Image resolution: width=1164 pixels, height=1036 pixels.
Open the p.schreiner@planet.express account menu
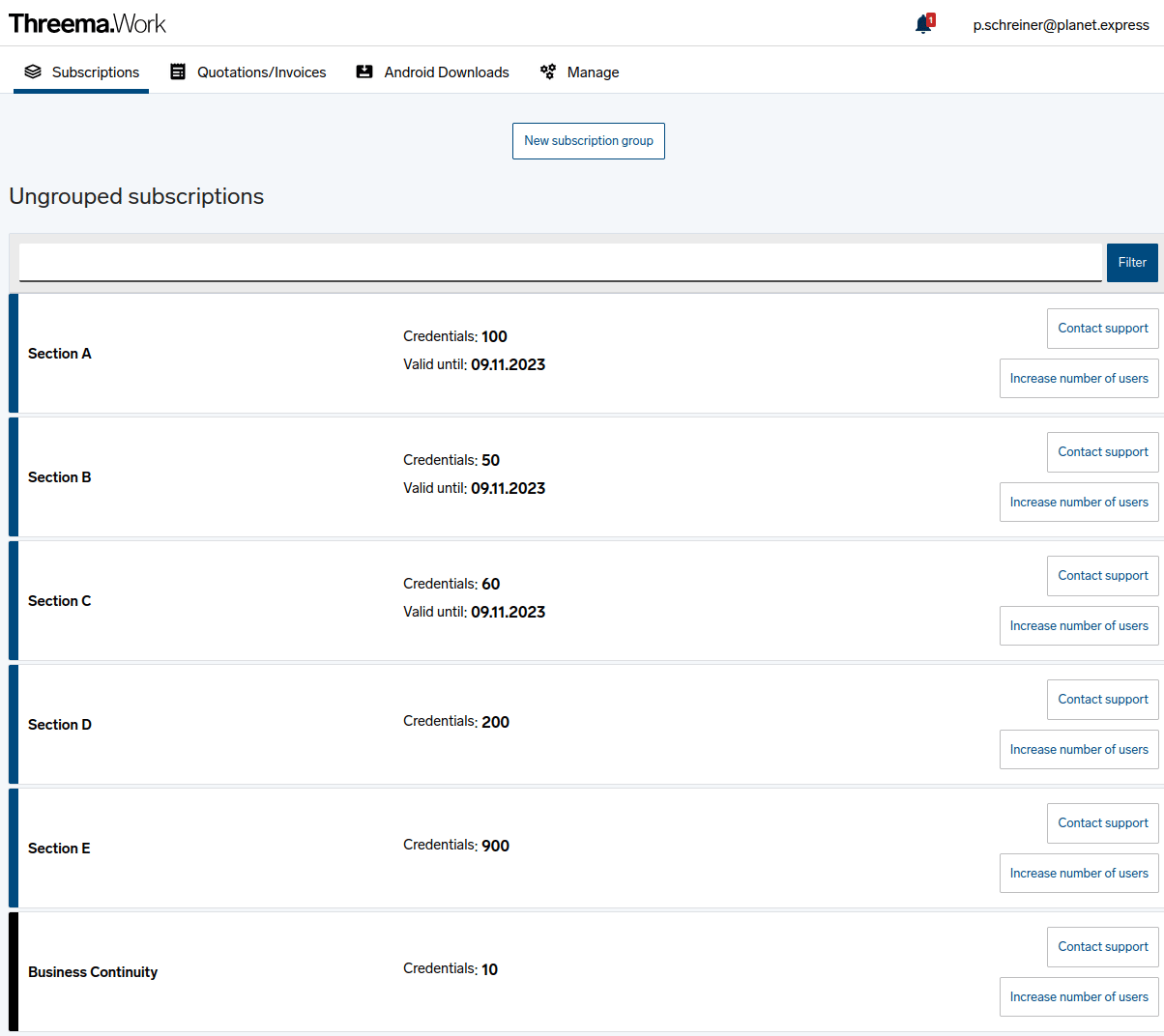[x=1061, y=25]
